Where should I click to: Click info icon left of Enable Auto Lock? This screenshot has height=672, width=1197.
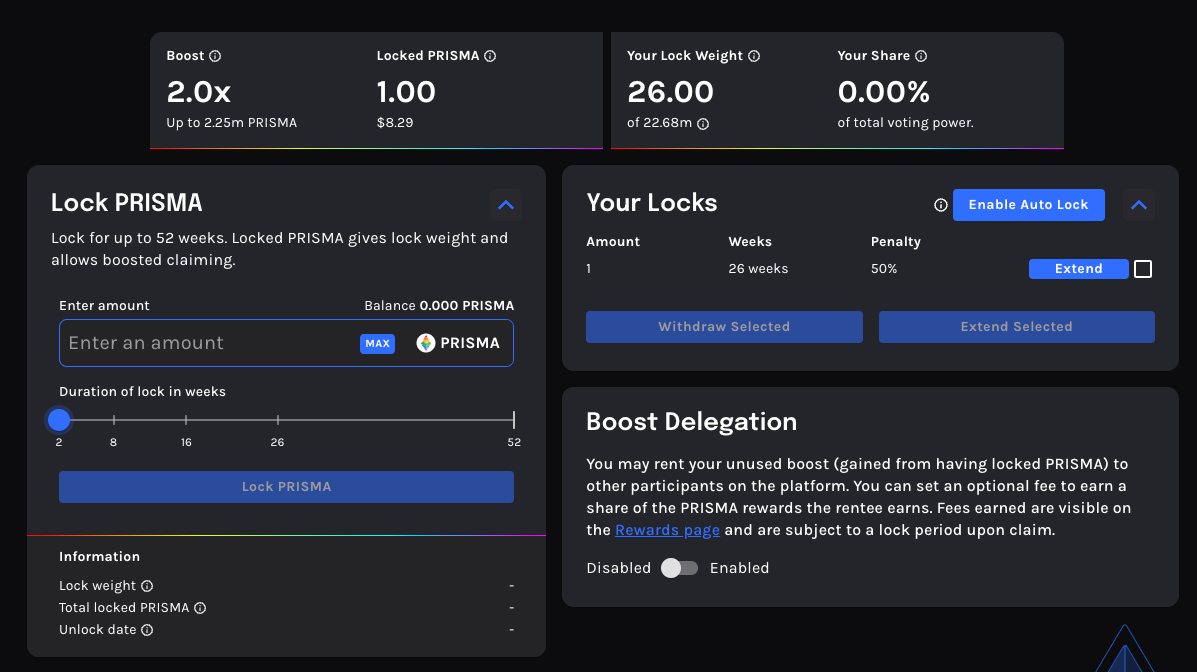[940, 205]
